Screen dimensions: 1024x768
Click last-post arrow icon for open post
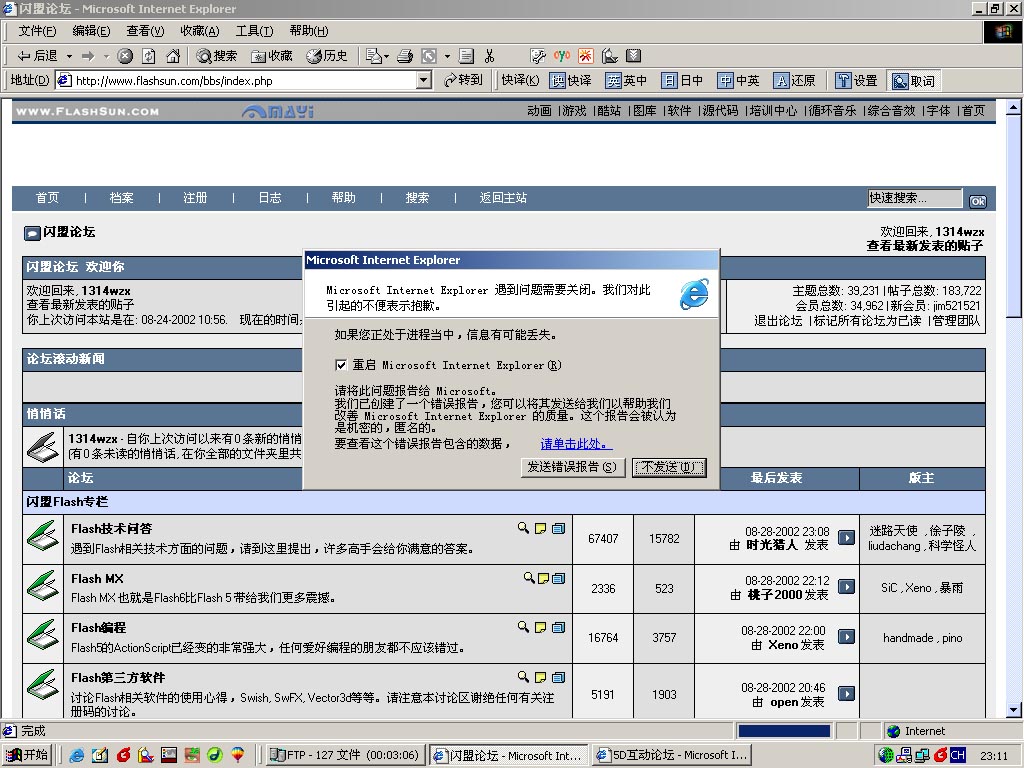[846, 694]
